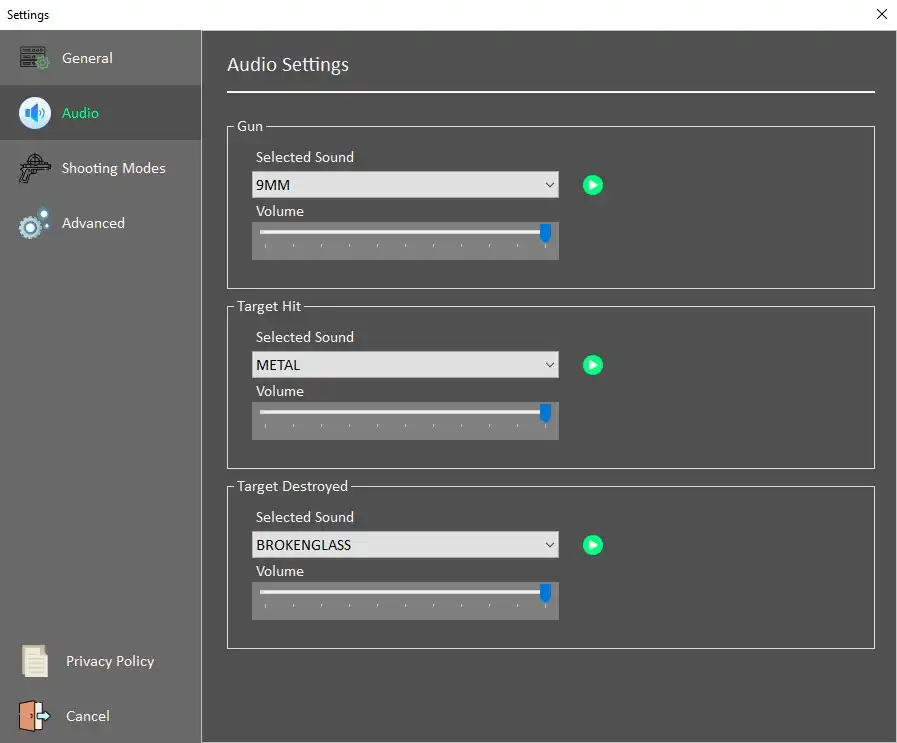Viewport: 897px width, 743px height.
Task: Preview the Target Hit sound
Action: coord(593,365)
